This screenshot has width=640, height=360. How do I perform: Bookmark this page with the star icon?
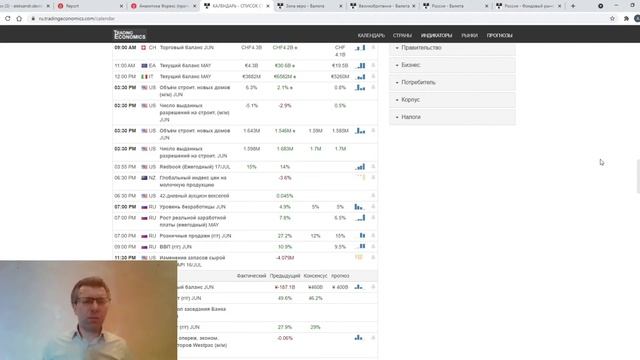(612, 18)
